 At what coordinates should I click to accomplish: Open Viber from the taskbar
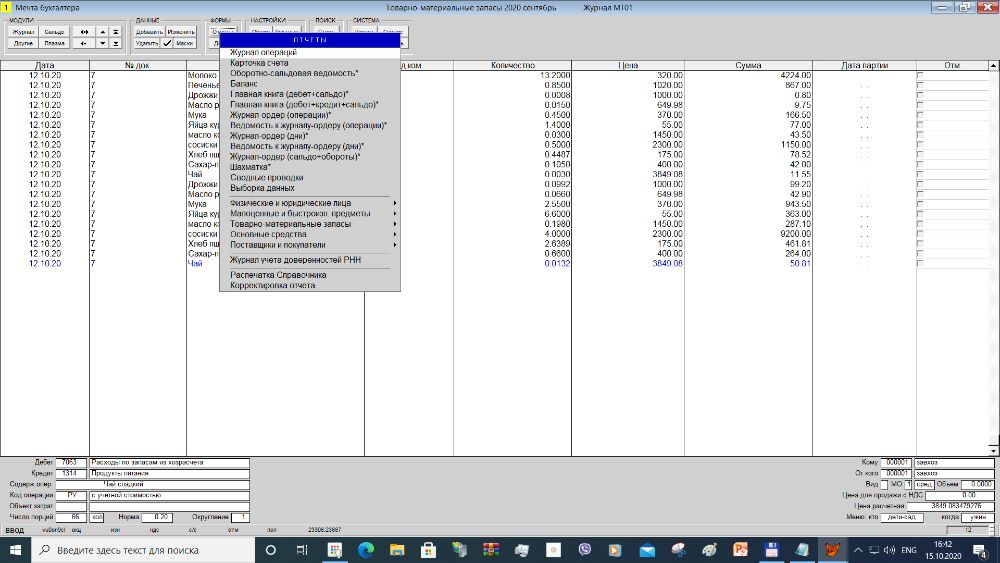584,550
